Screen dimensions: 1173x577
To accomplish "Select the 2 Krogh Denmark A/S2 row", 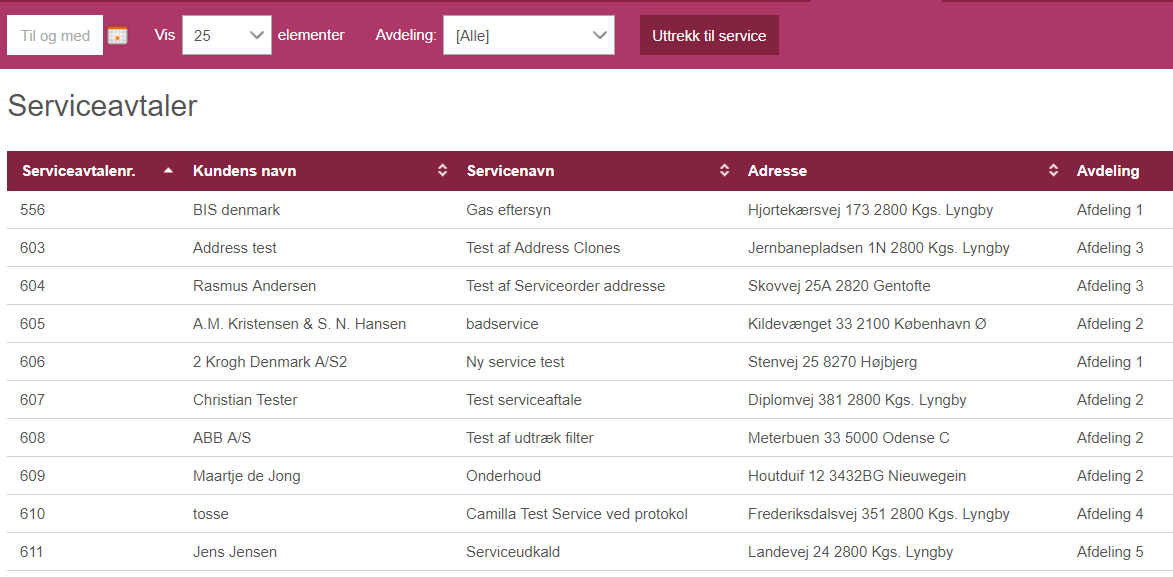I will click(x=589, y=362).
